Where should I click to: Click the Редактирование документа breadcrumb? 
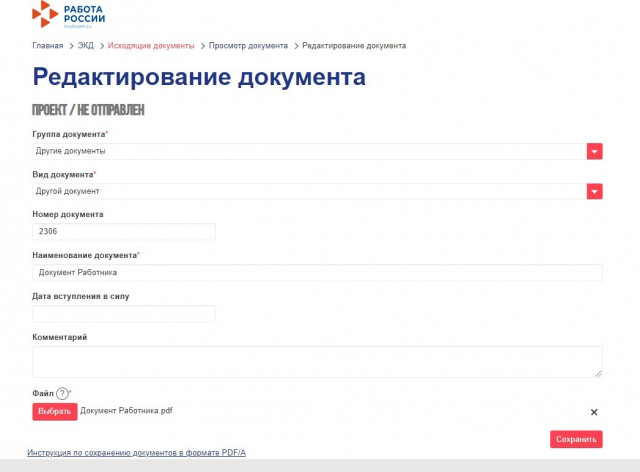point(354,46)
